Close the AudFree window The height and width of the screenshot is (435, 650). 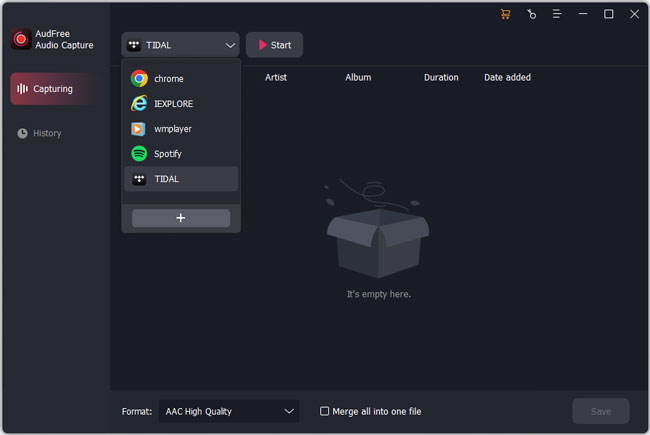[634, 14]
